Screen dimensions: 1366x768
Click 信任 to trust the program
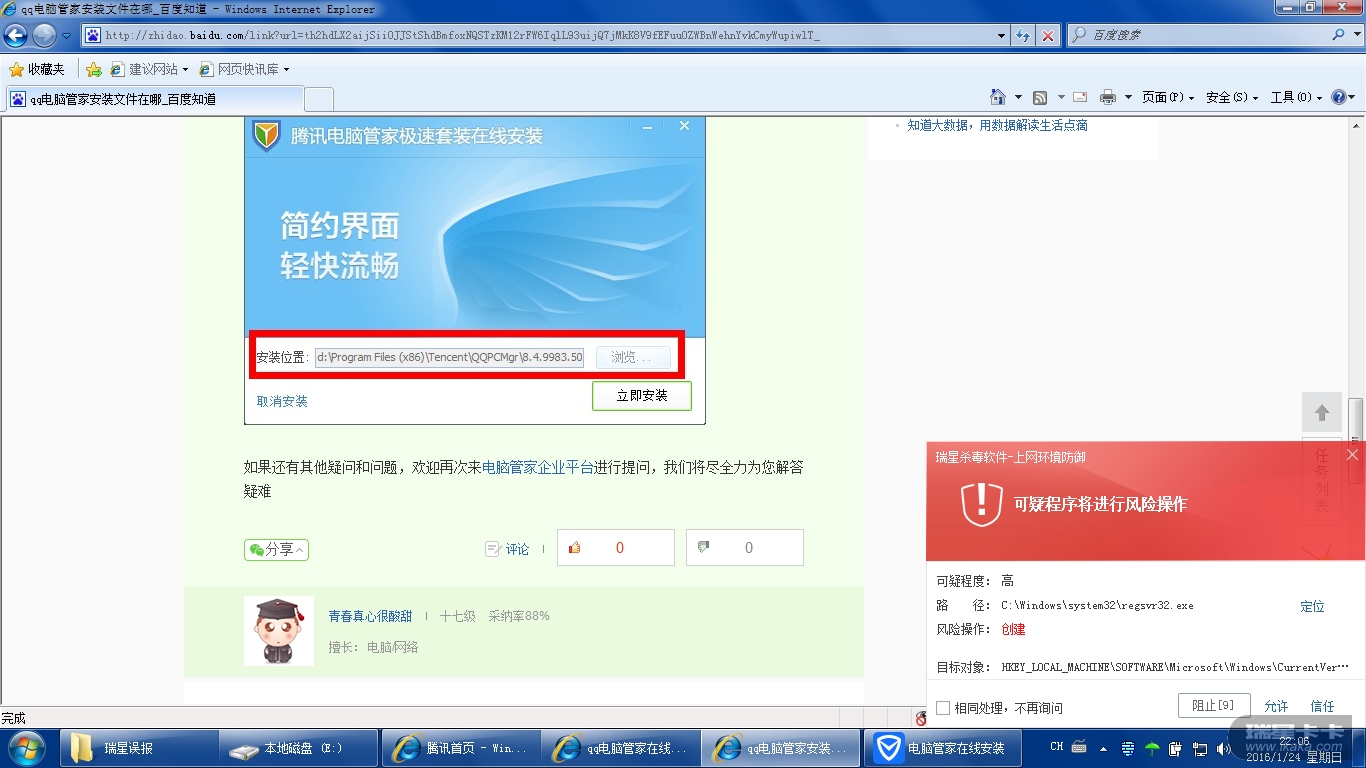[1322, 706]
